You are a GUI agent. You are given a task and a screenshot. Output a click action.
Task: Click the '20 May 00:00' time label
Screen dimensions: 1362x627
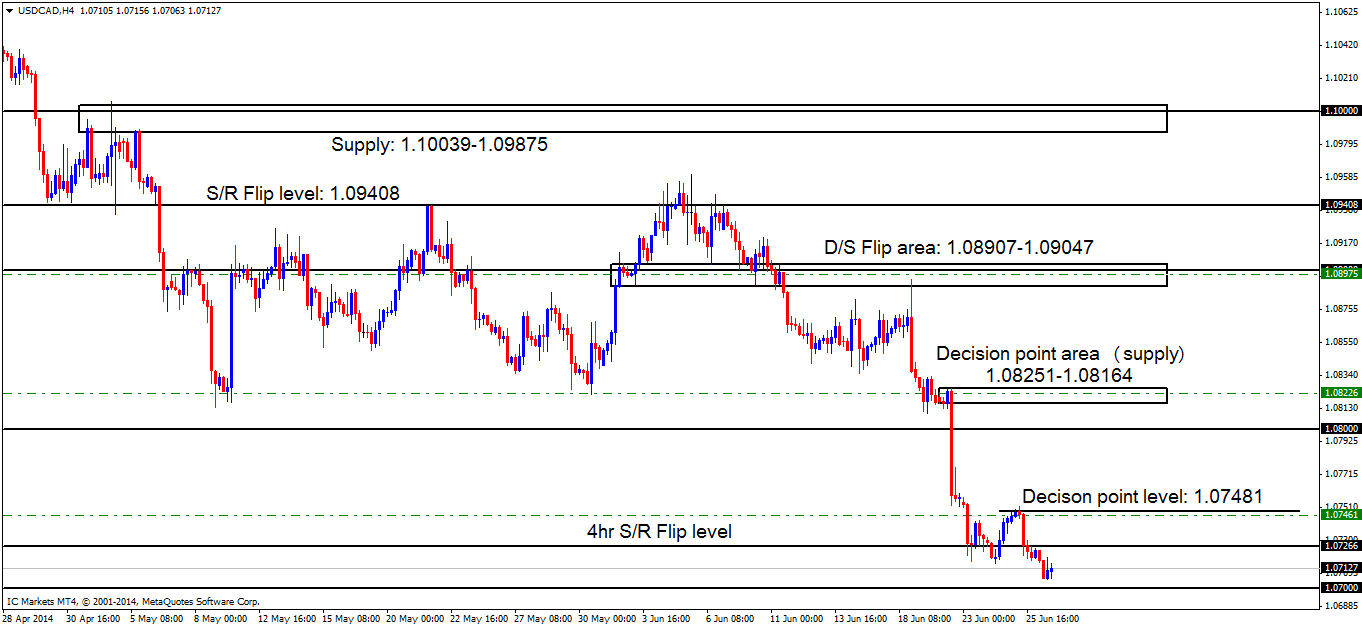pyautogui.click(x=415, y=619)
